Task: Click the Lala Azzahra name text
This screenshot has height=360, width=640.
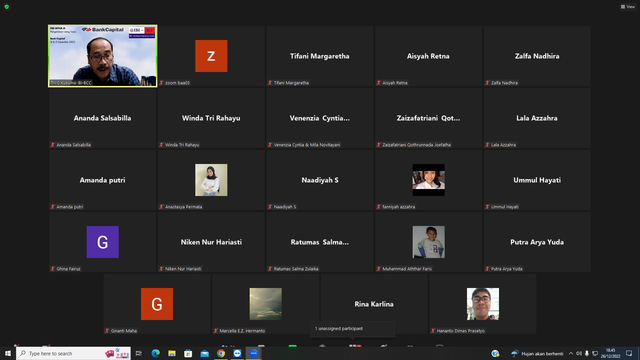Action: pyautogui.click(x=537, y=118)
